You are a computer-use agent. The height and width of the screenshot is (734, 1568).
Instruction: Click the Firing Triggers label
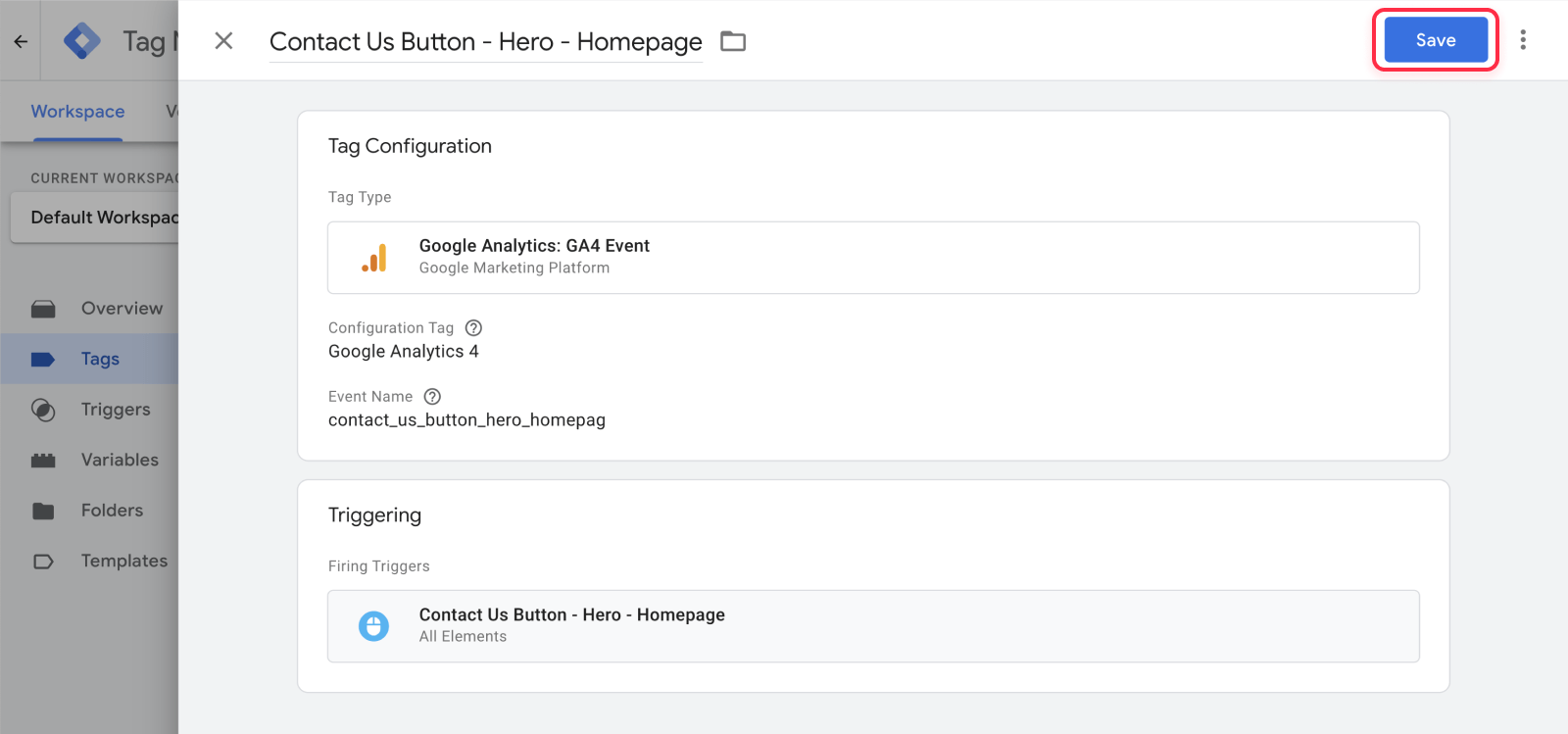(x=378, y=566)
